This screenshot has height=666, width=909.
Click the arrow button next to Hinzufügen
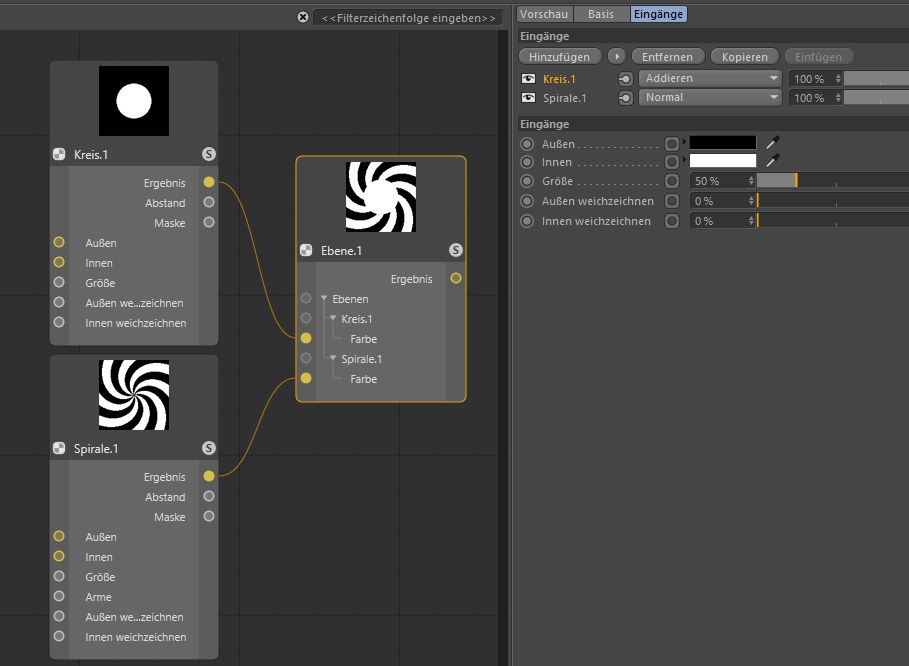(617, 57)
